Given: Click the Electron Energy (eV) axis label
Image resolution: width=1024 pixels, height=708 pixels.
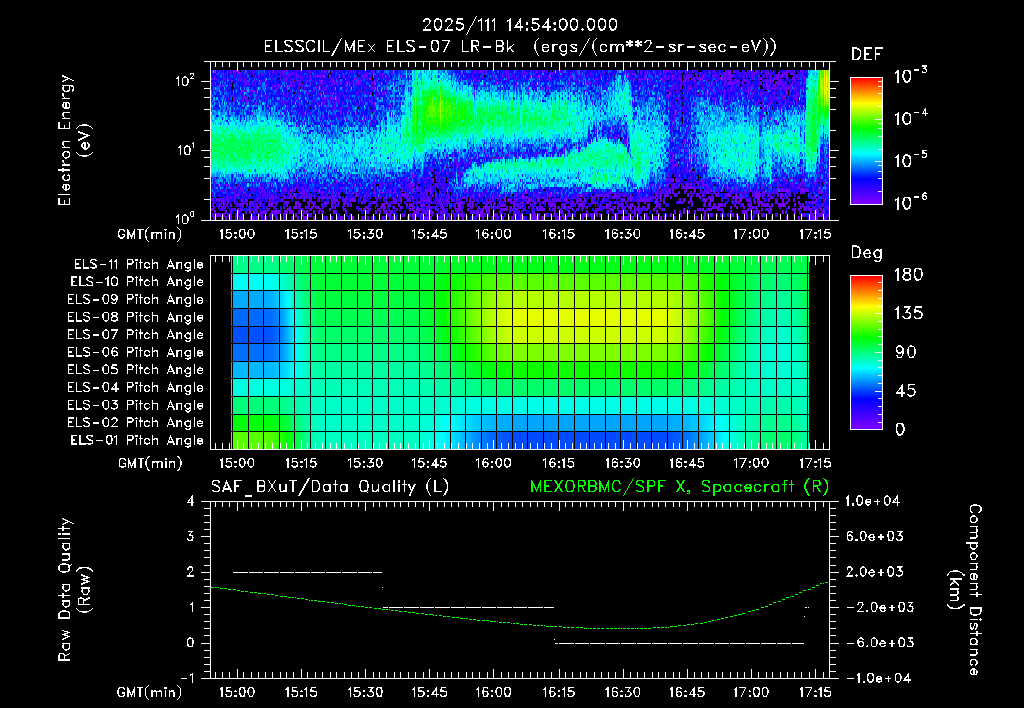Looking at the screenshot, I should [75, 140].
